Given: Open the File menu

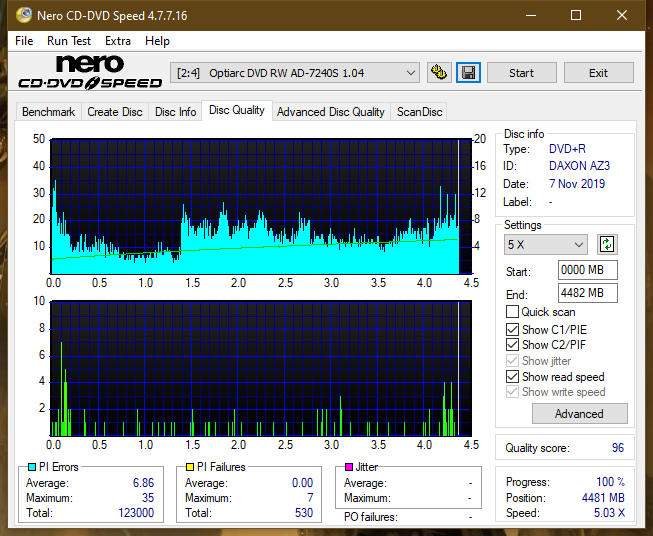Looking at the screenshot, I should 24,41.
